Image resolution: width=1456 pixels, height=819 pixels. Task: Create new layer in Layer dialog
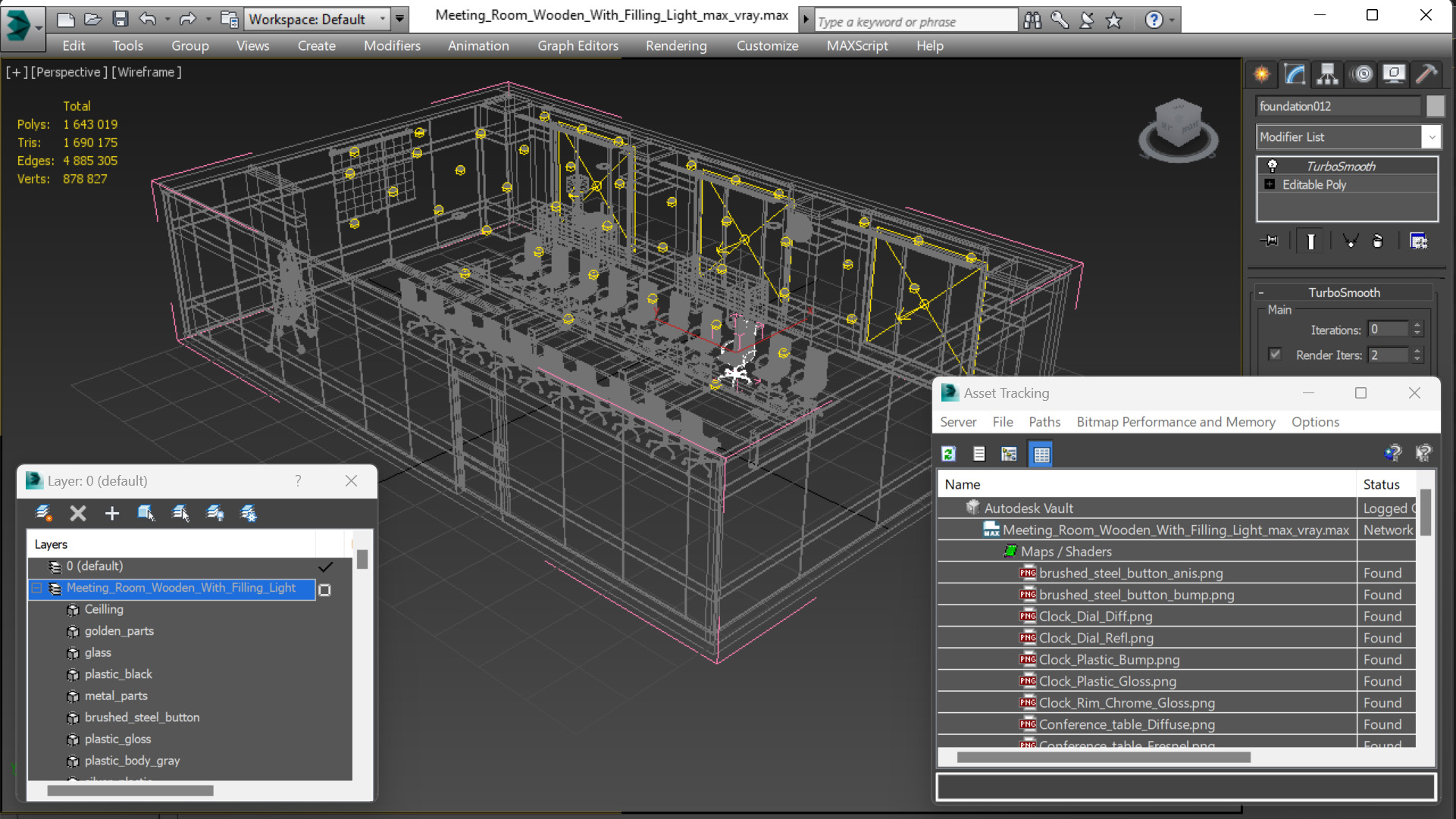(x=44, y=513)
